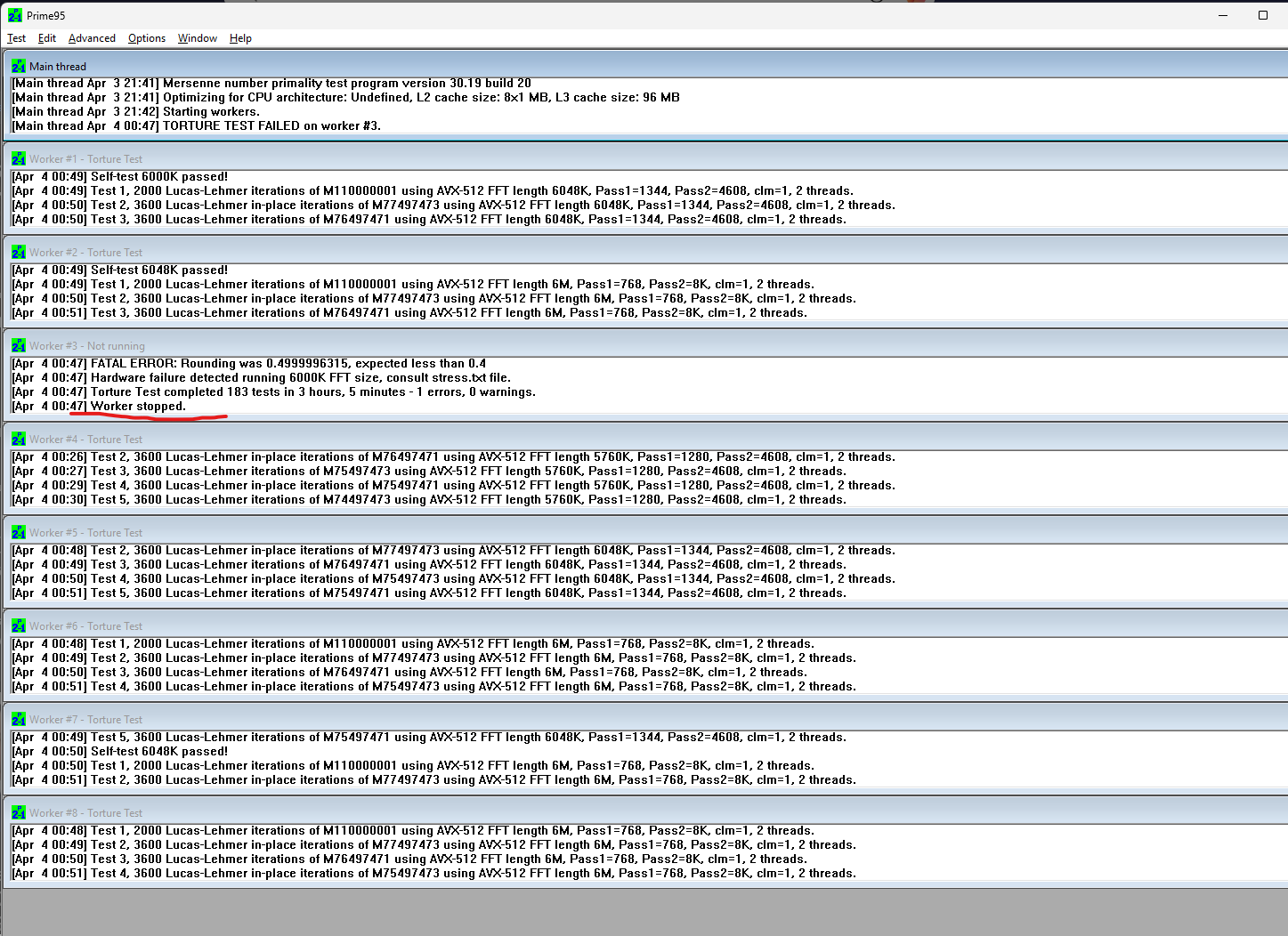The width and height of the screenshot is (1288, 936).
Task: Activate Worker #3 - Not running title bar
Action: coord(648,346)
